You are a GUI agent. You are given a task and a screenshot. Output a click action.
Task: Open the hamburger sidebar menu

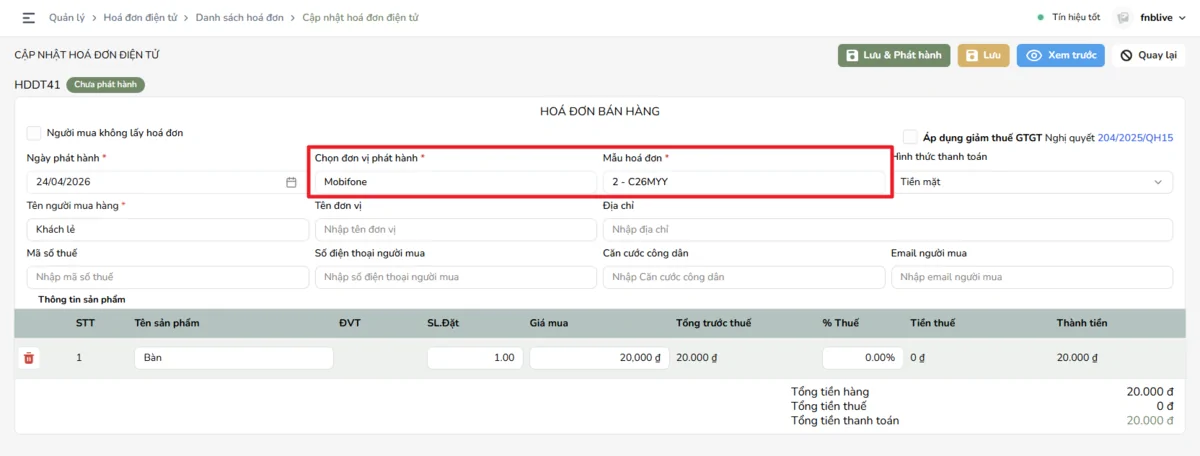pos(28,18)
